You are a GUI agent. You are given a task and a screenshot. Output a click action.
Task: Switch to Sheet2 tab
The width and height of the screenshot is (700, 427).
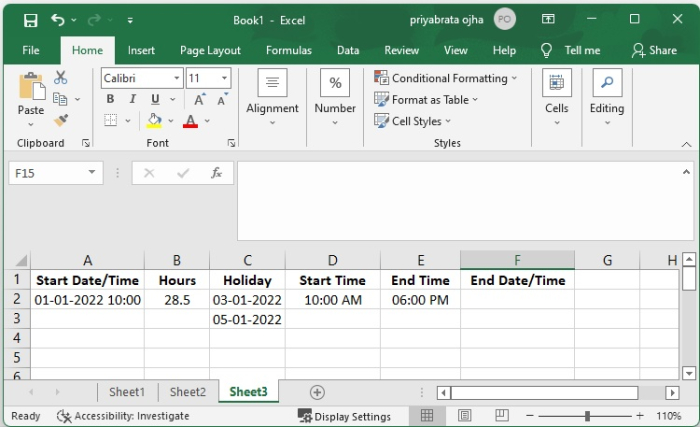coord(188,392)
